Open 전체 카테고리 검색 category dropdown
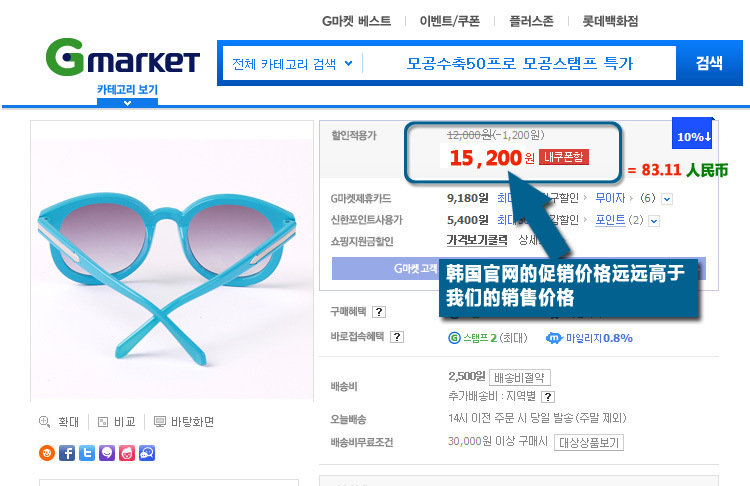The height and width of the screenshot is (486, 750). [292, 64]
